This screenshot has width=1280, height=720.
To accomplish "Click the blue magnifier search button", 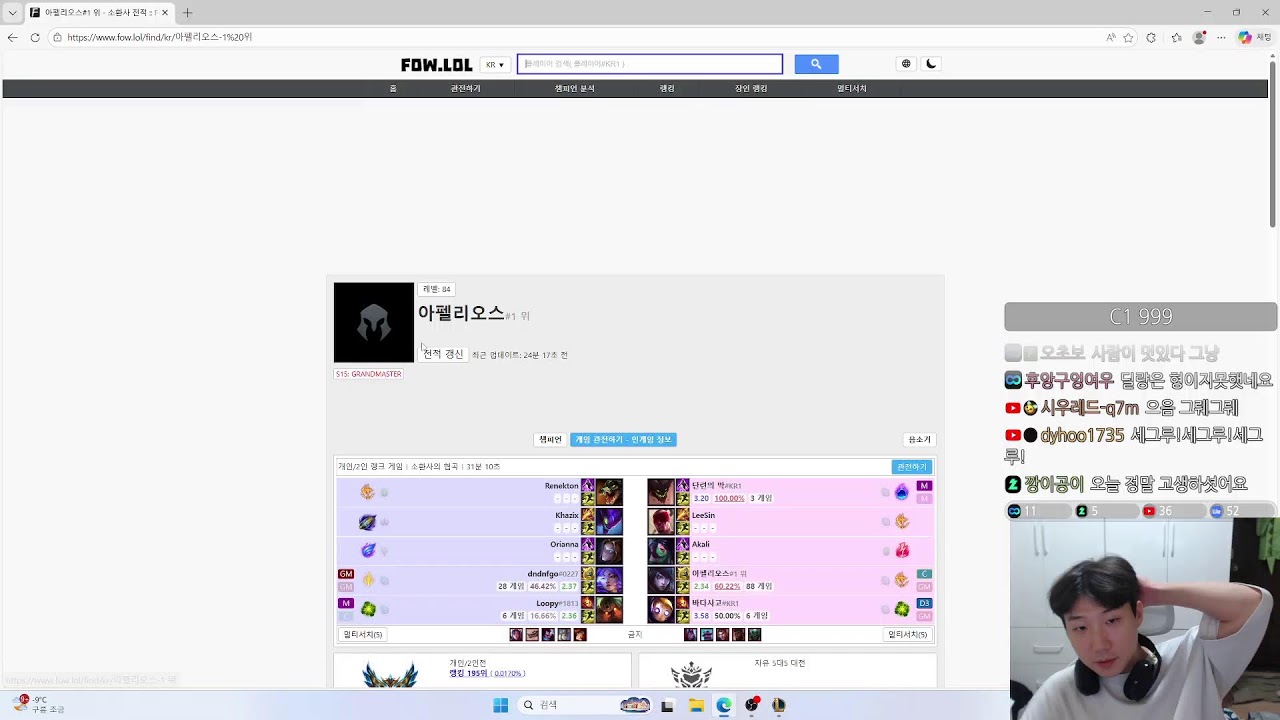I will coord(816,64).
